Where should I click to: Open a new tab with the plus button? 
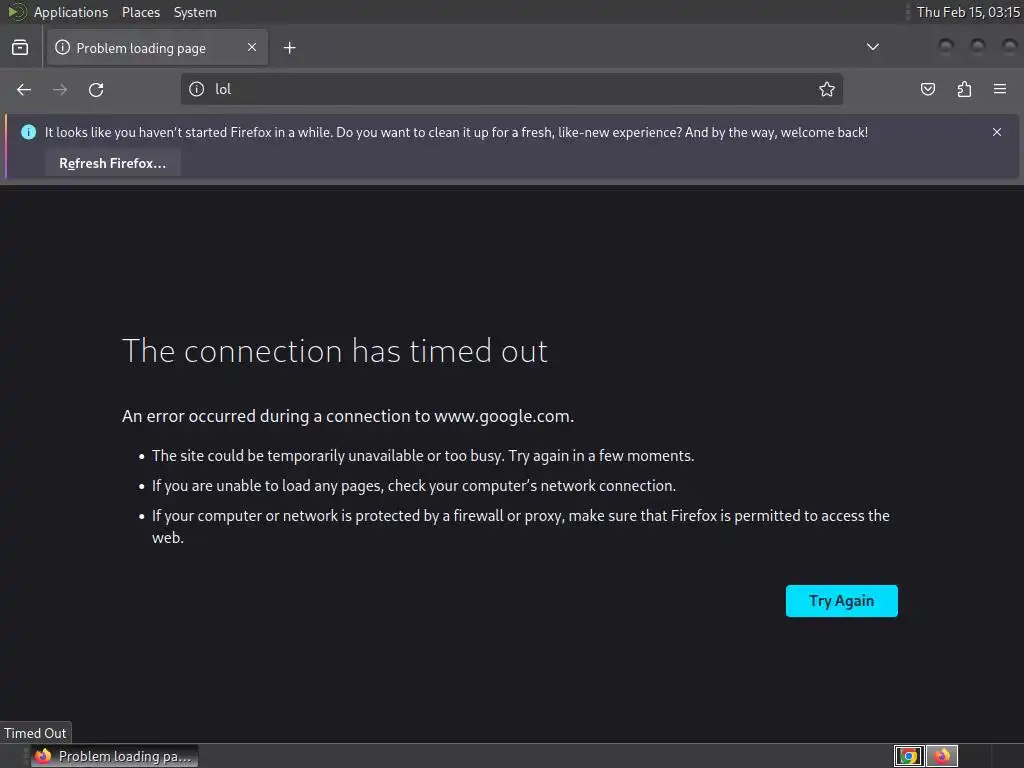(x=290, y=48)
